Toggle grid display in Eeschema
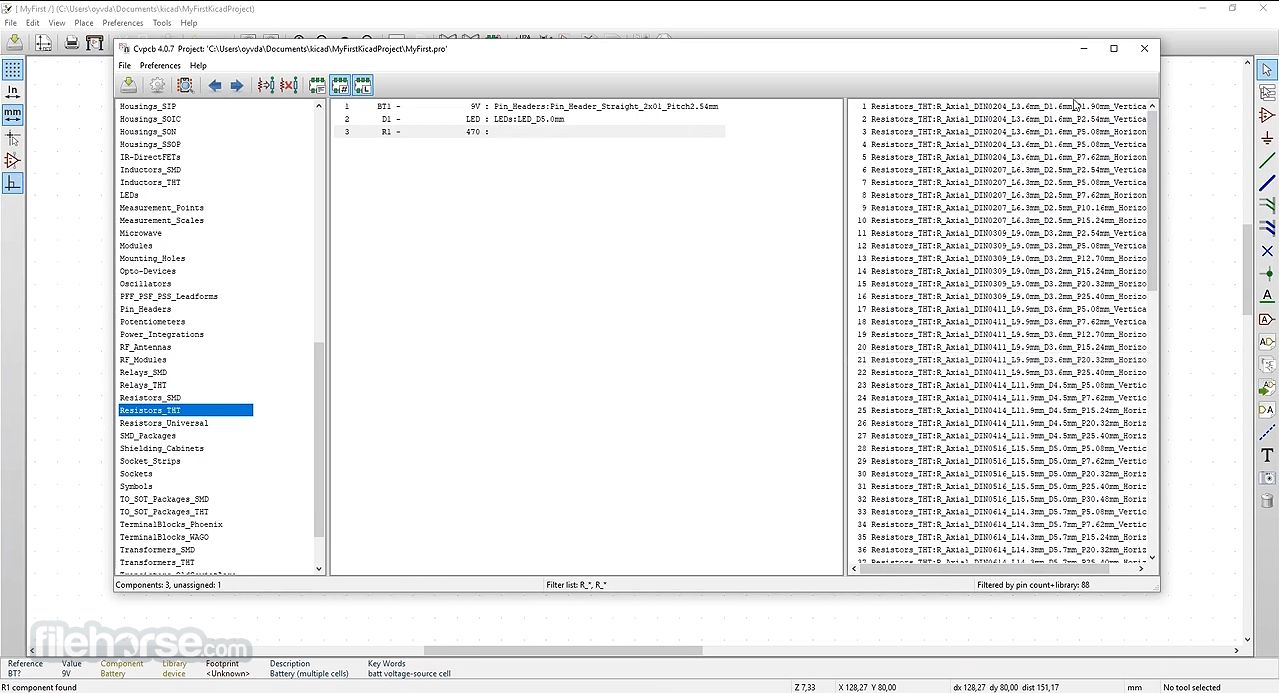The width and height of the screenshot is (1279, 693). coord(12,70)
